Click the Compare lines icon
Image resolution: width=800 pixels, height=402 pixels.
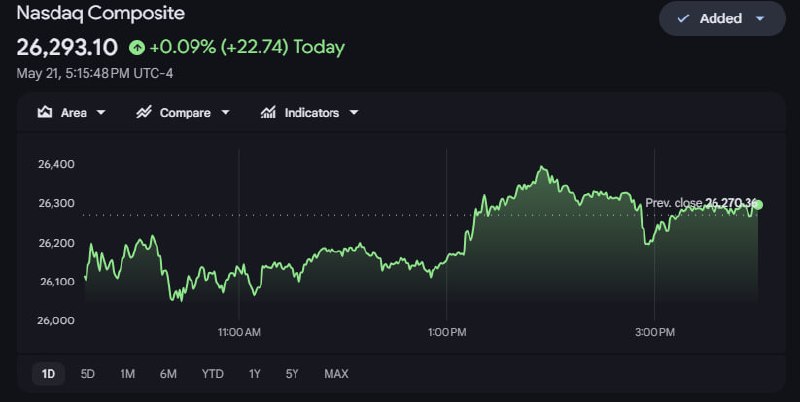[x=144, y=112]
